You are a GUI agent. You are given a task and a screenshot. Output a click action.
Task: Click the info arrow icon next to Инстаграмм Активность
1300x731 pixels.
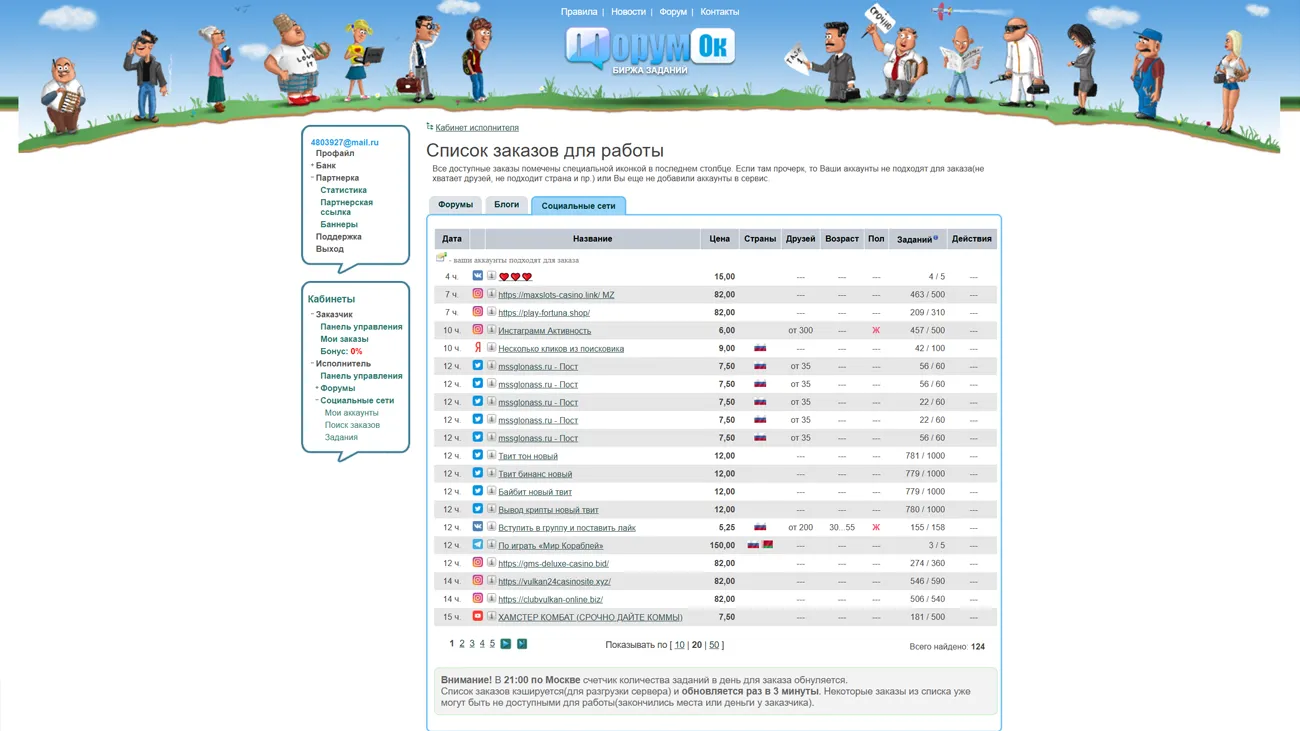coord(491,330)
